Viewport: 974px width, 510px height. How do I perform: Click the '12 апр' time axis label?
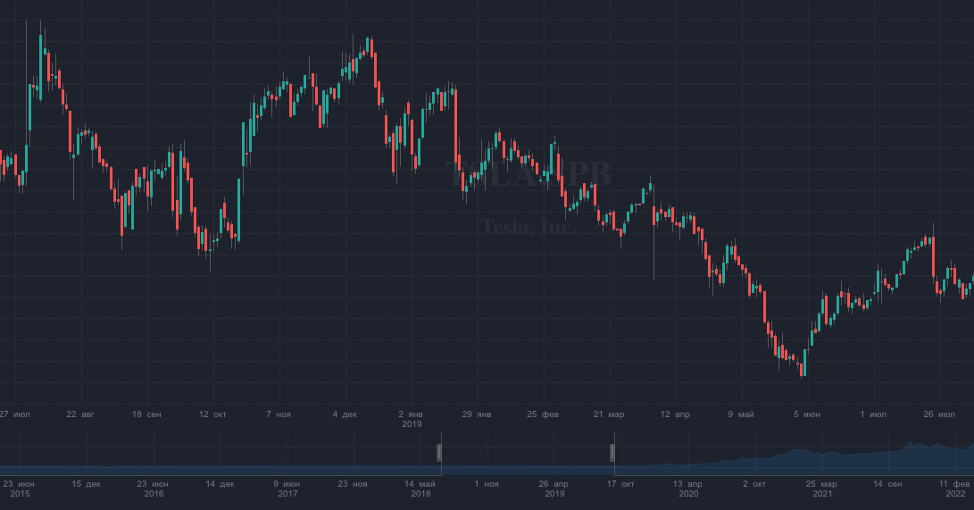coord(675,414)
